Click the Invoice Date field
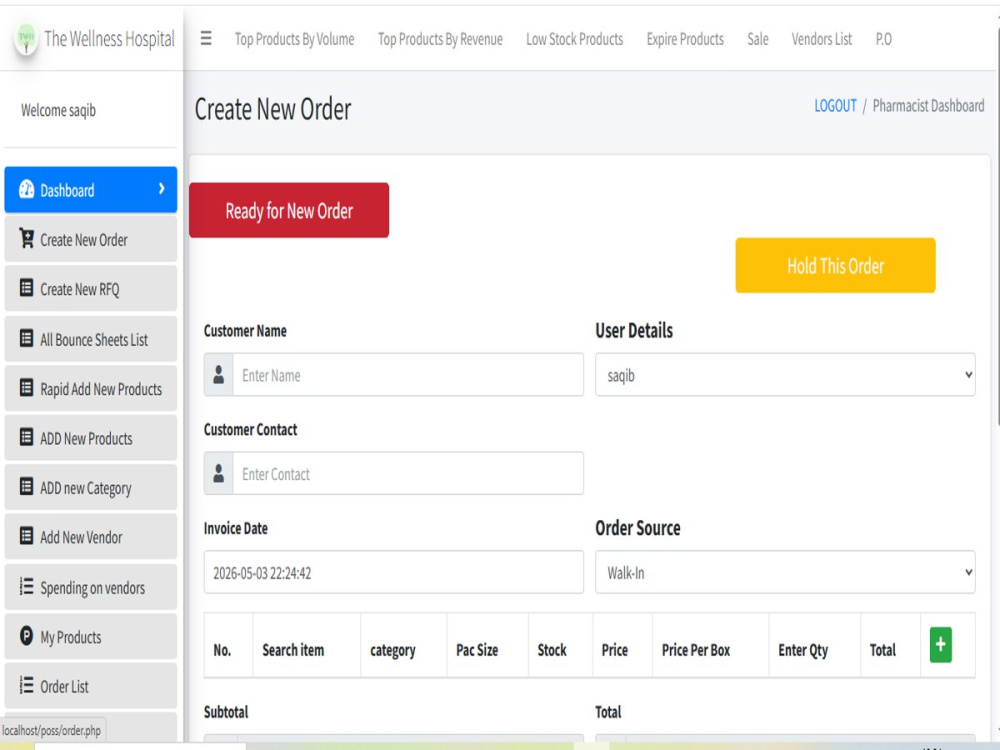The width and height of the screenshot is (1000, 750). [393, 572]
